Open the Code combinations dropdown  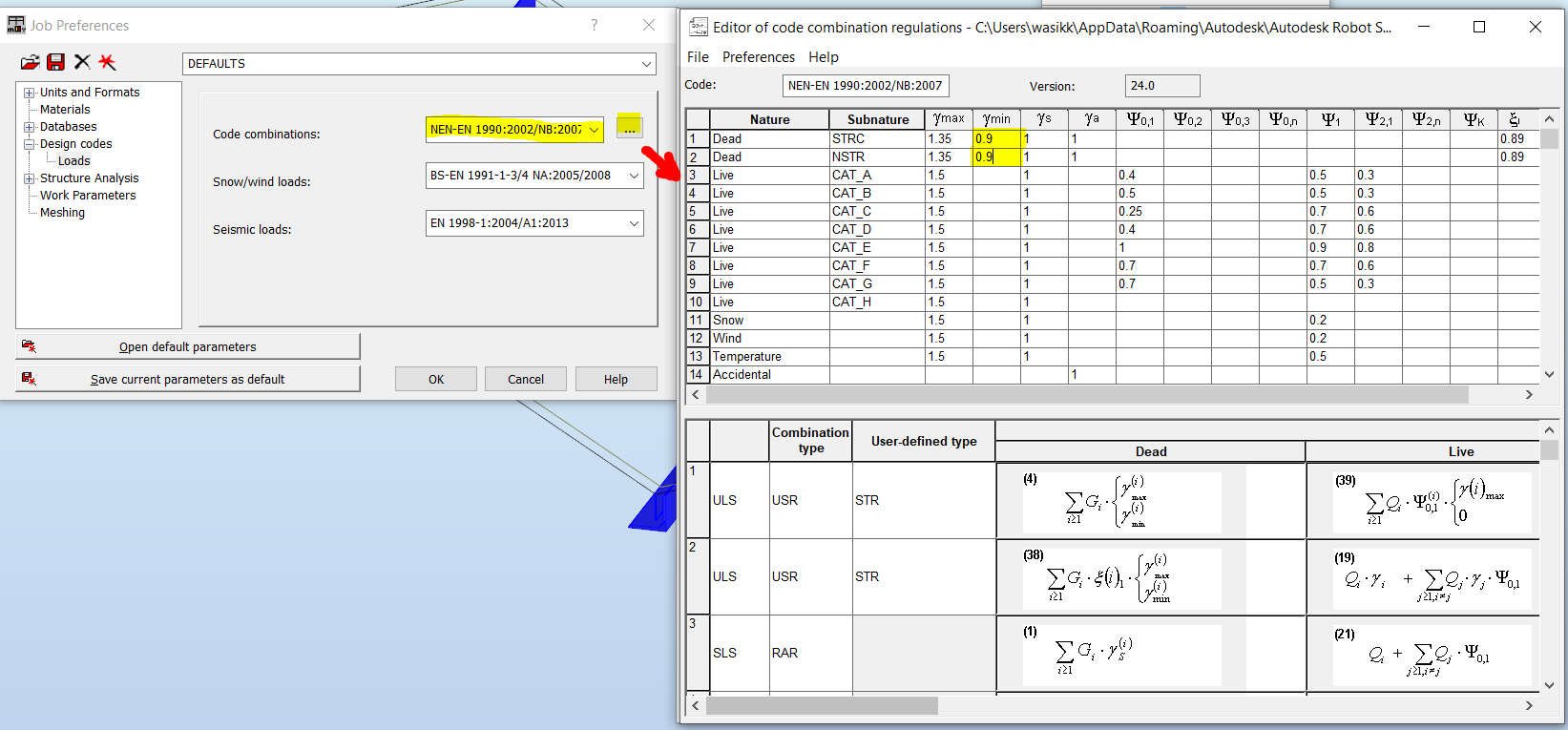tap(594, 130)
